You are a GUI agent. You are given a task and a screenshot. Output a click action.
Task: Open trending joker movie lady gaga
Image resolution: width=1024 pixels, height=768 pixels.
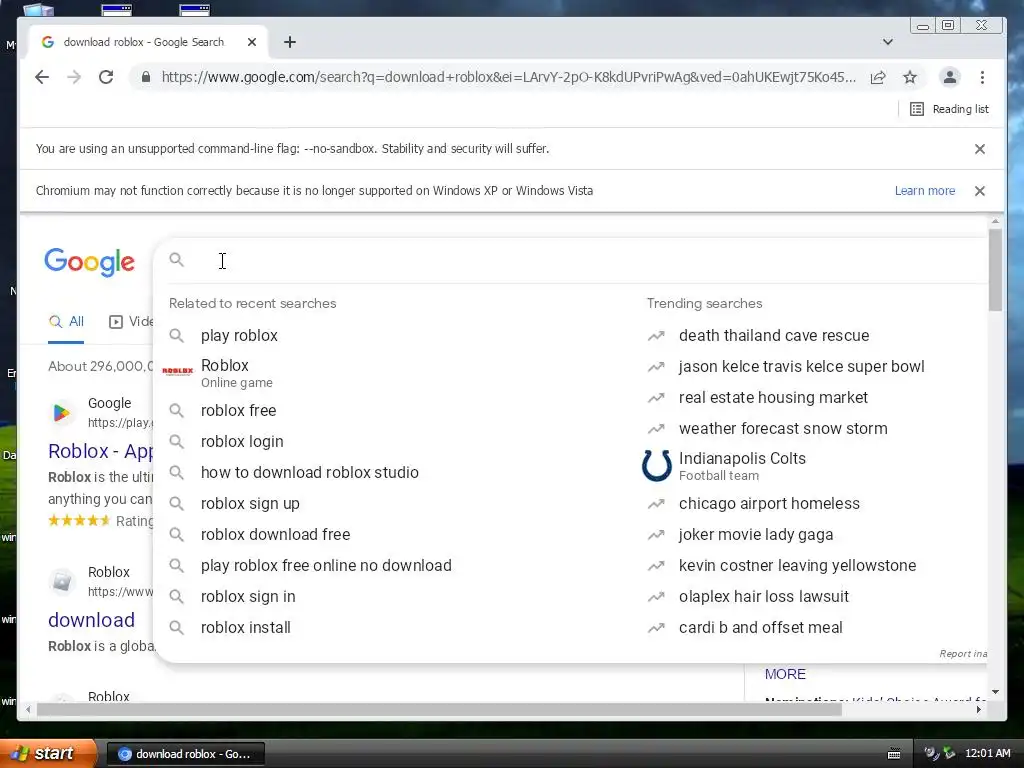tap(756, 535)
